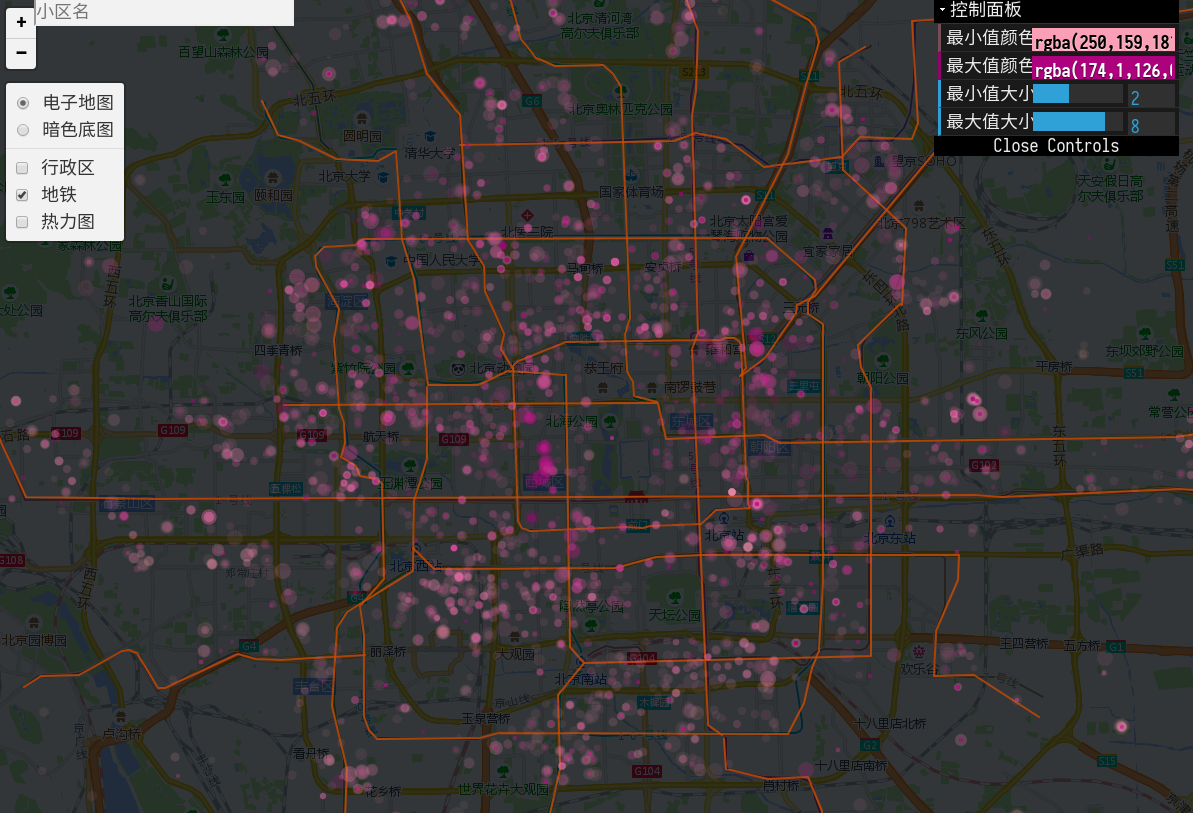
Task: Click the 世界花卉大观园 map label
Action: 503,789
